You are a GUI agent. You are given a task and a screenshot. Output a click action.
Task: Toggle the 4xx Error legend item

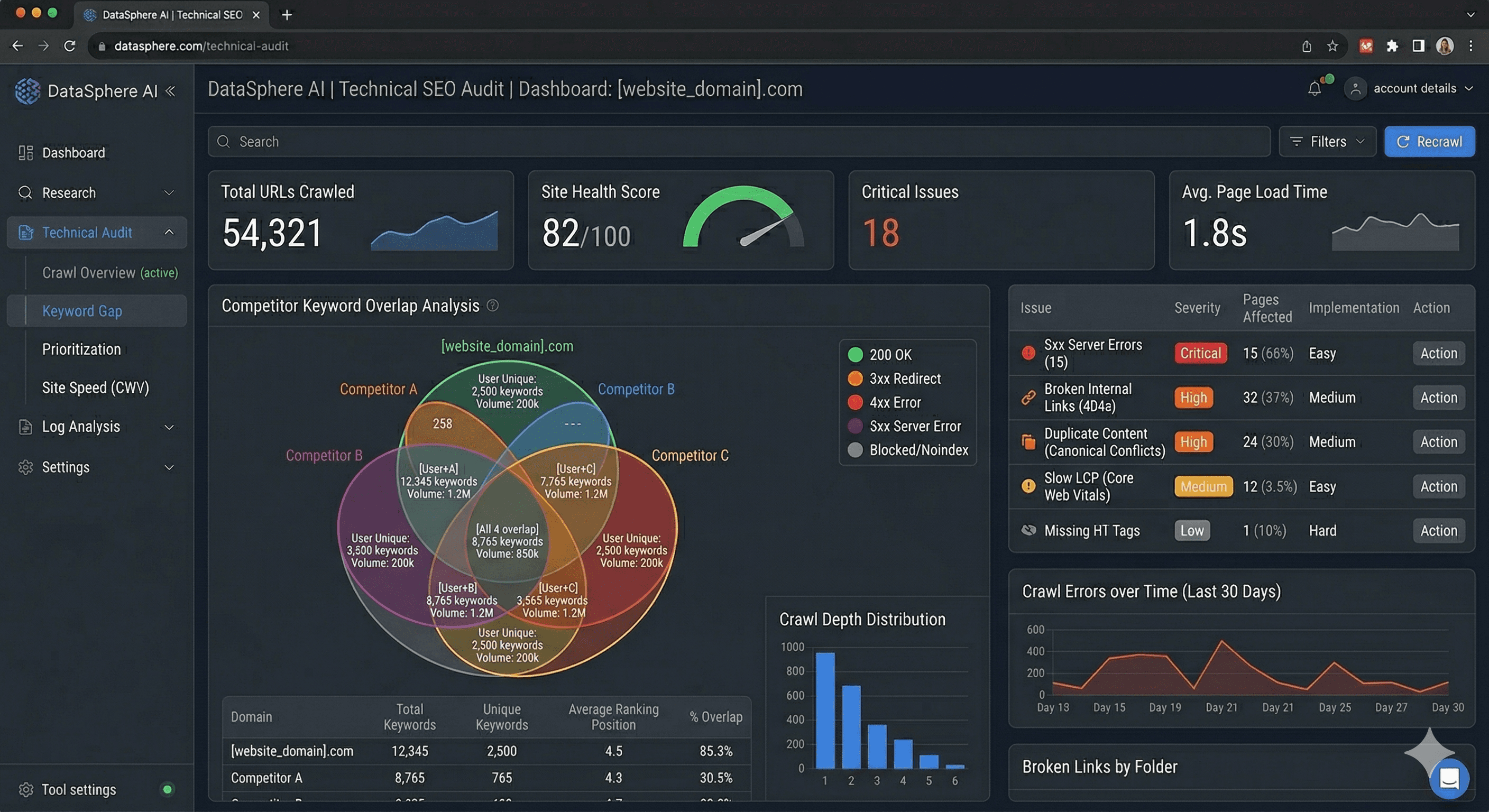[x=885, y=402]
